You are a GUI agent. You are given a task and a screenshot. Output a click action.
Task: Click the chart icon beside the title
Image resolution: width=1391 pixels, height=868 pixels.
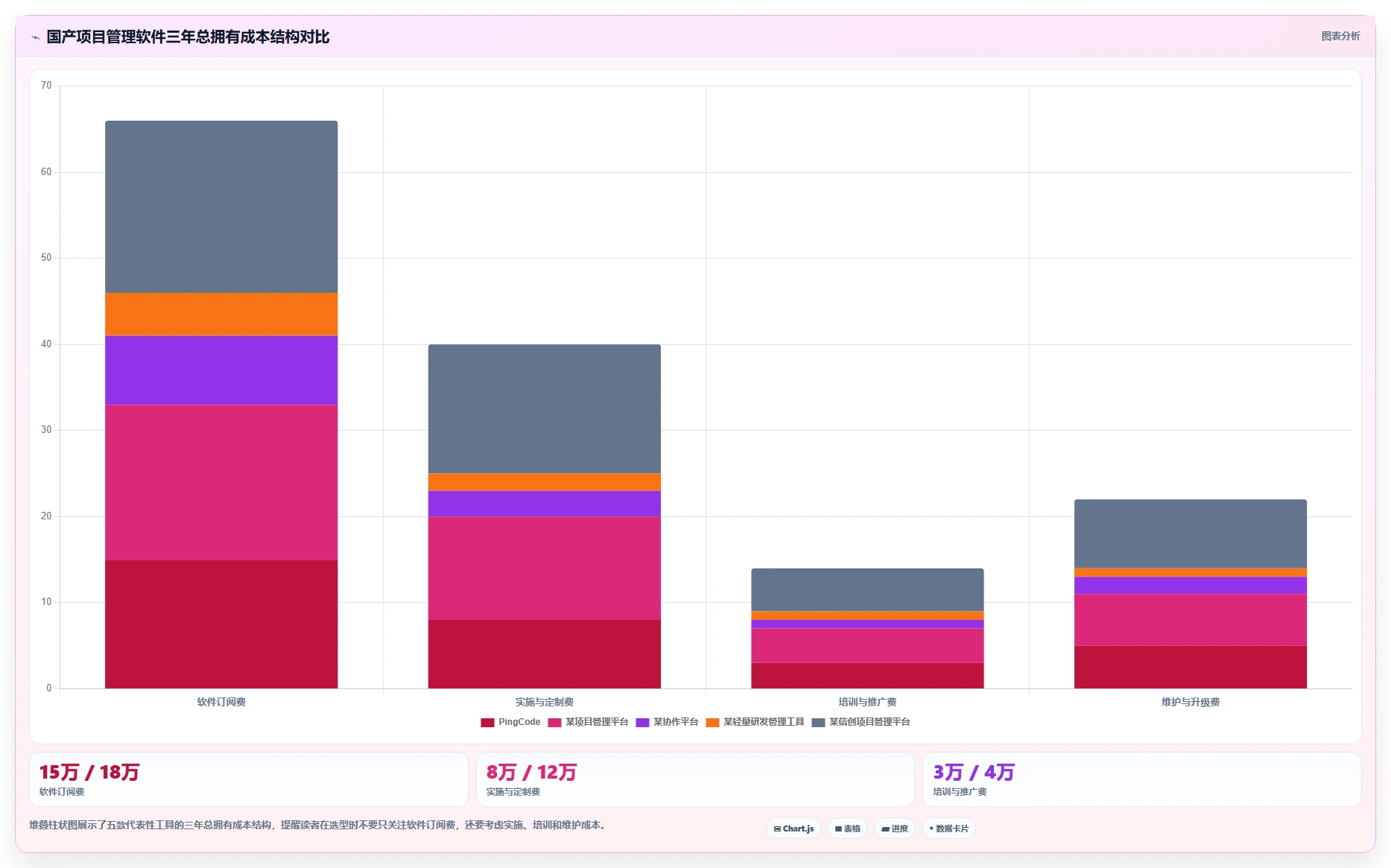pos(35,37)
